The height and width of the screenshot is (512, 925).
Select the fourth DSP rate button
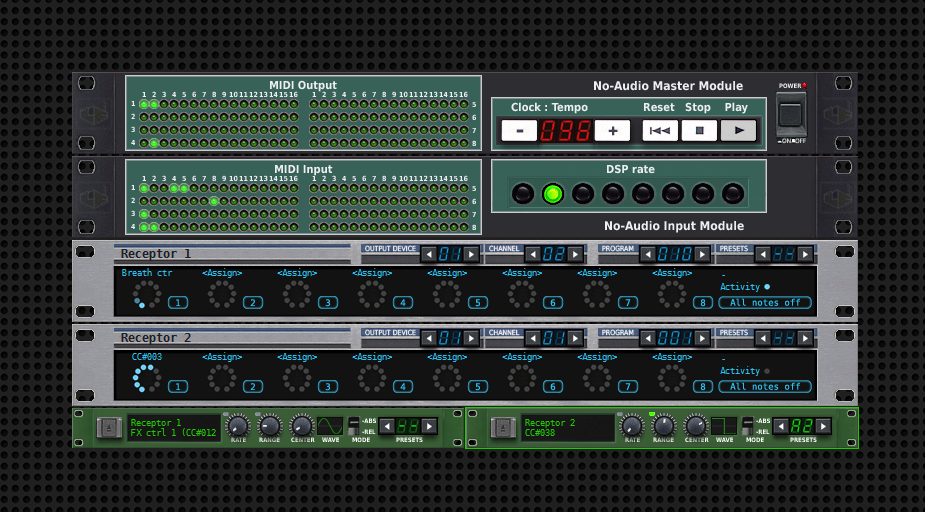click(613, 193)
